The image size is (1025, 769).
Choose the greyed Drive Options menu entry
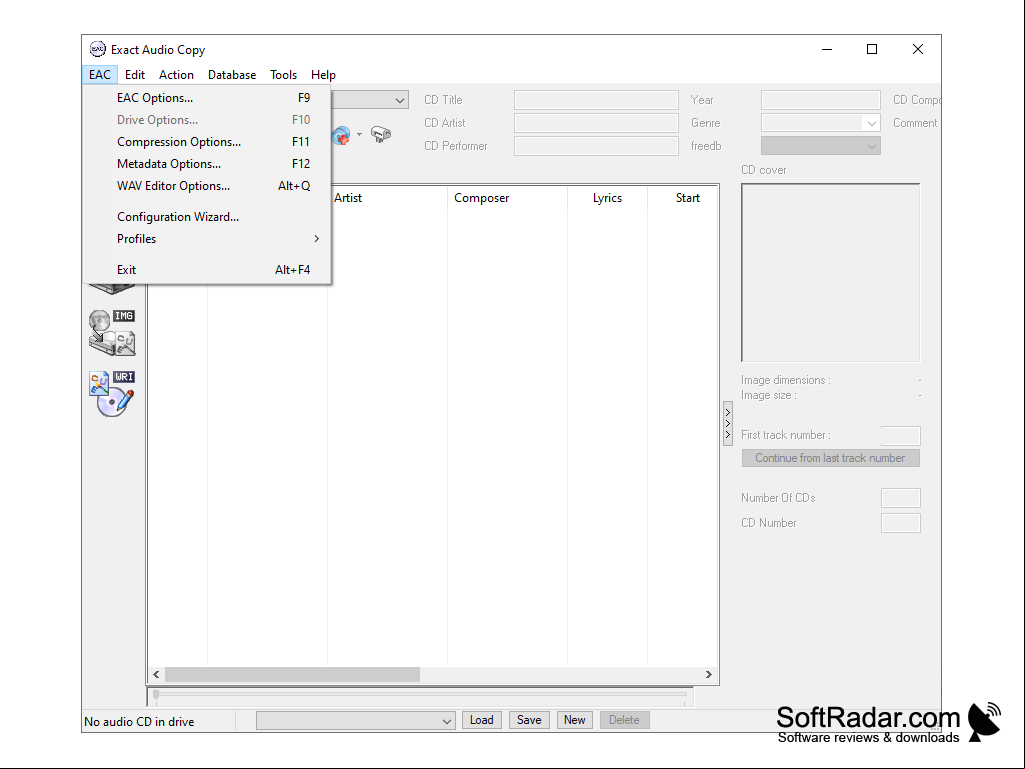(x=207, y=120)
